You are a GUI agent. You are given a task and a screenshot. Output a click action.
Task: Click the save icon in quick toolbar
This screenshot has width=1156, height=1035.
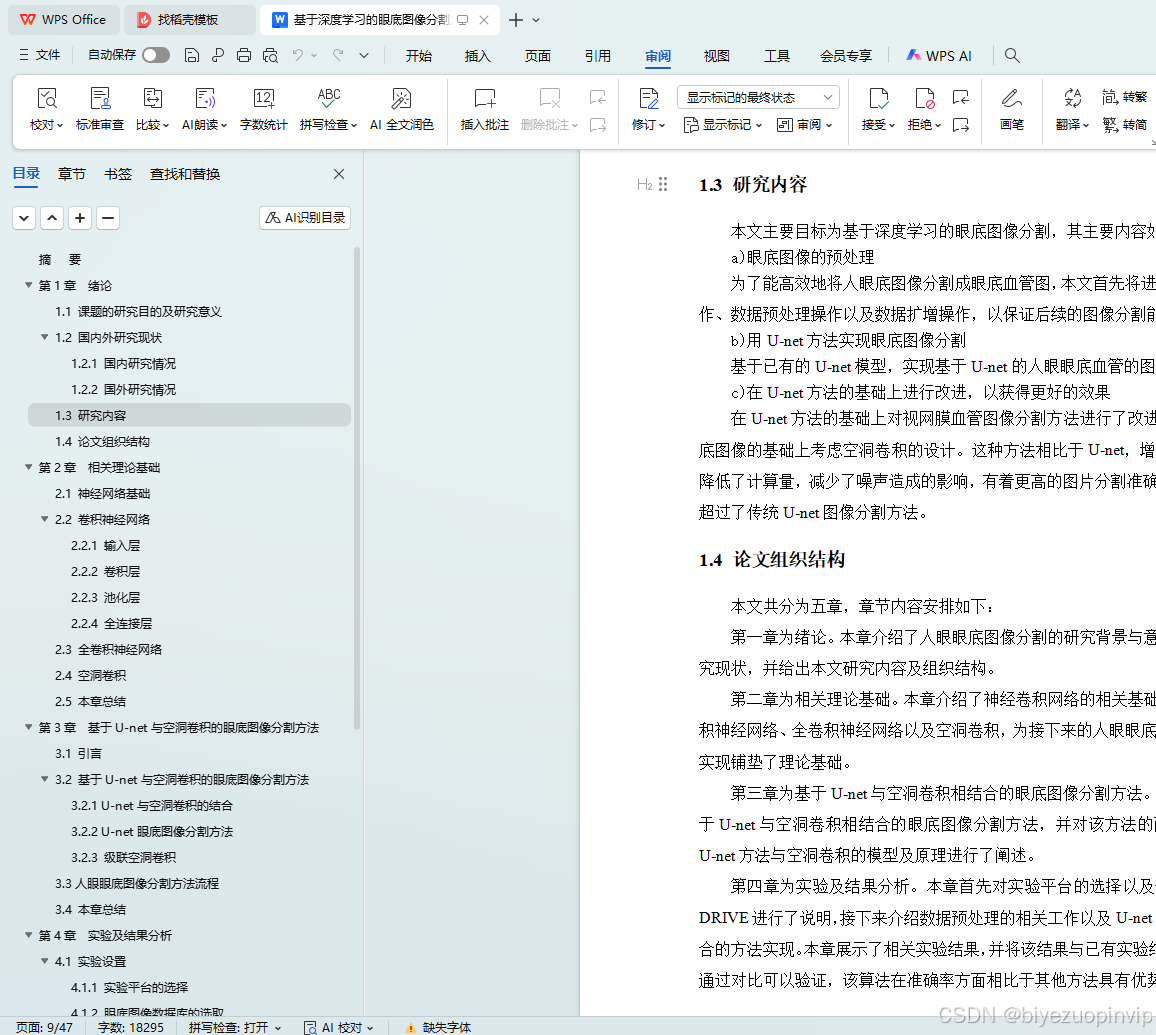[192, 55]
